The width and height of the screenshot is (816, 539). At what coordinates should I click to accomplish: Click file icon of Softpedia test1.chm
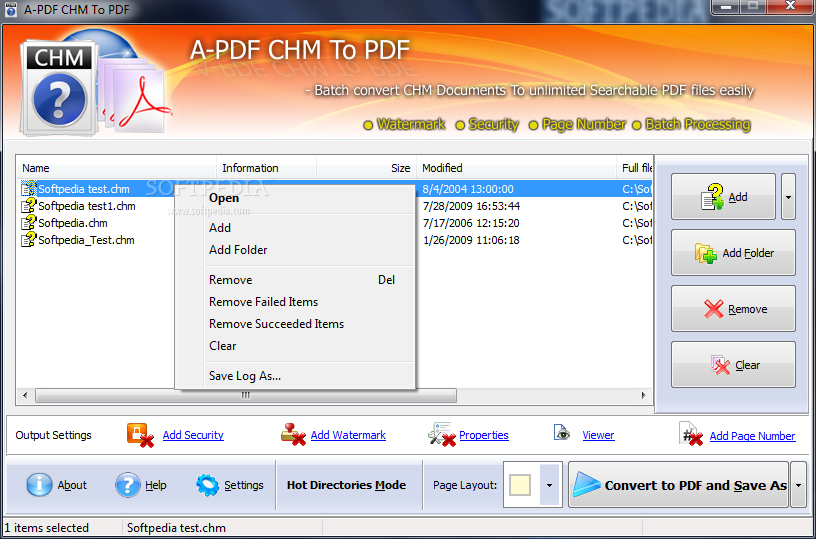coord(29,206)
